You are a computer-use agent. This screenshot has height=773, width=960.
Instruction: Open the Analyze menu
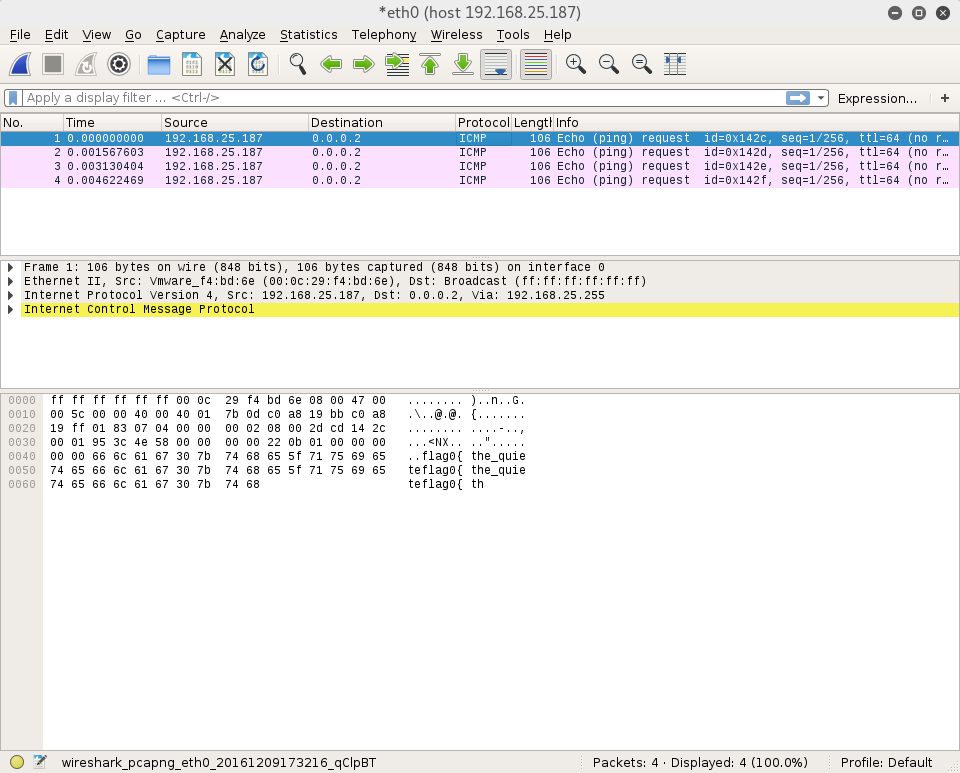pos(242,35)
